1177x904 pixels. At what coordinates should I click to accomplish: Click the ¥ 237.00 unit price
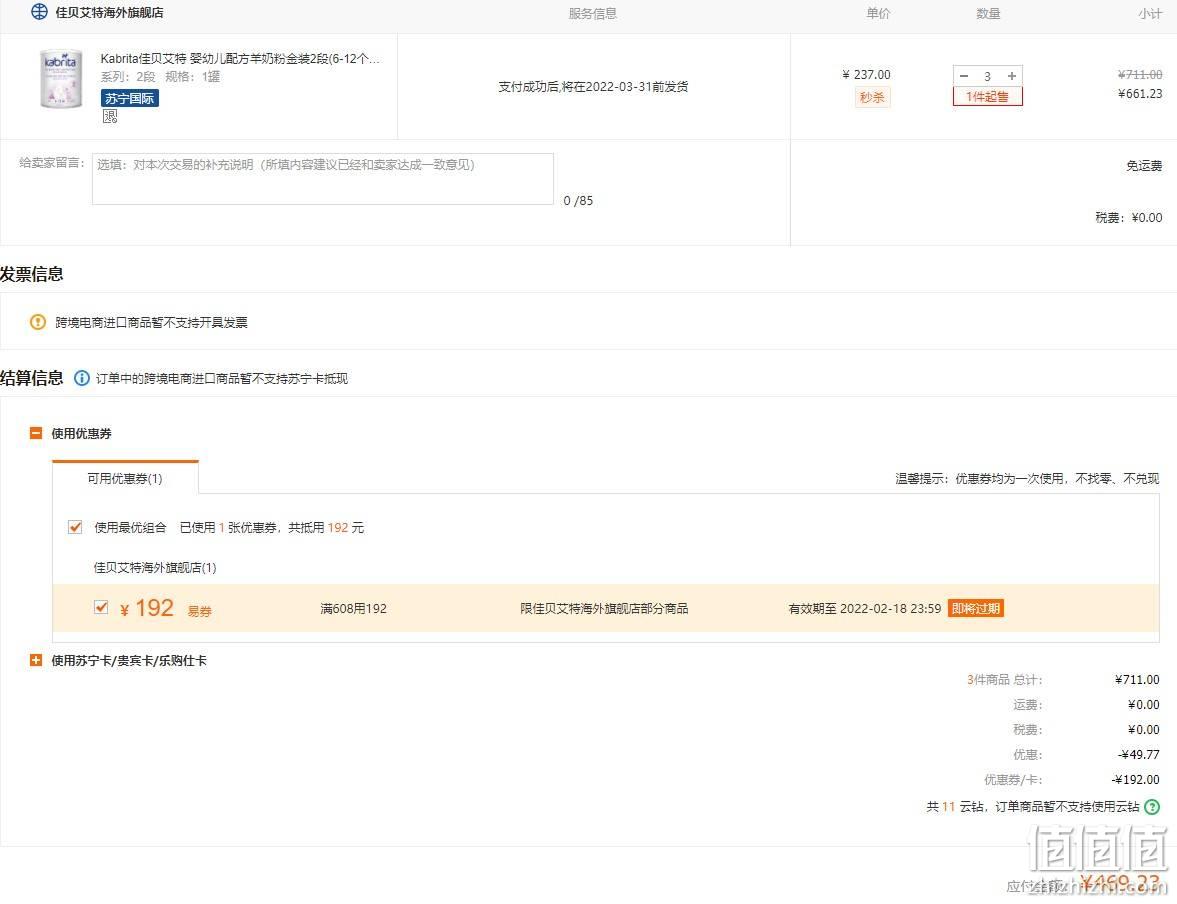tap(866, 74)
